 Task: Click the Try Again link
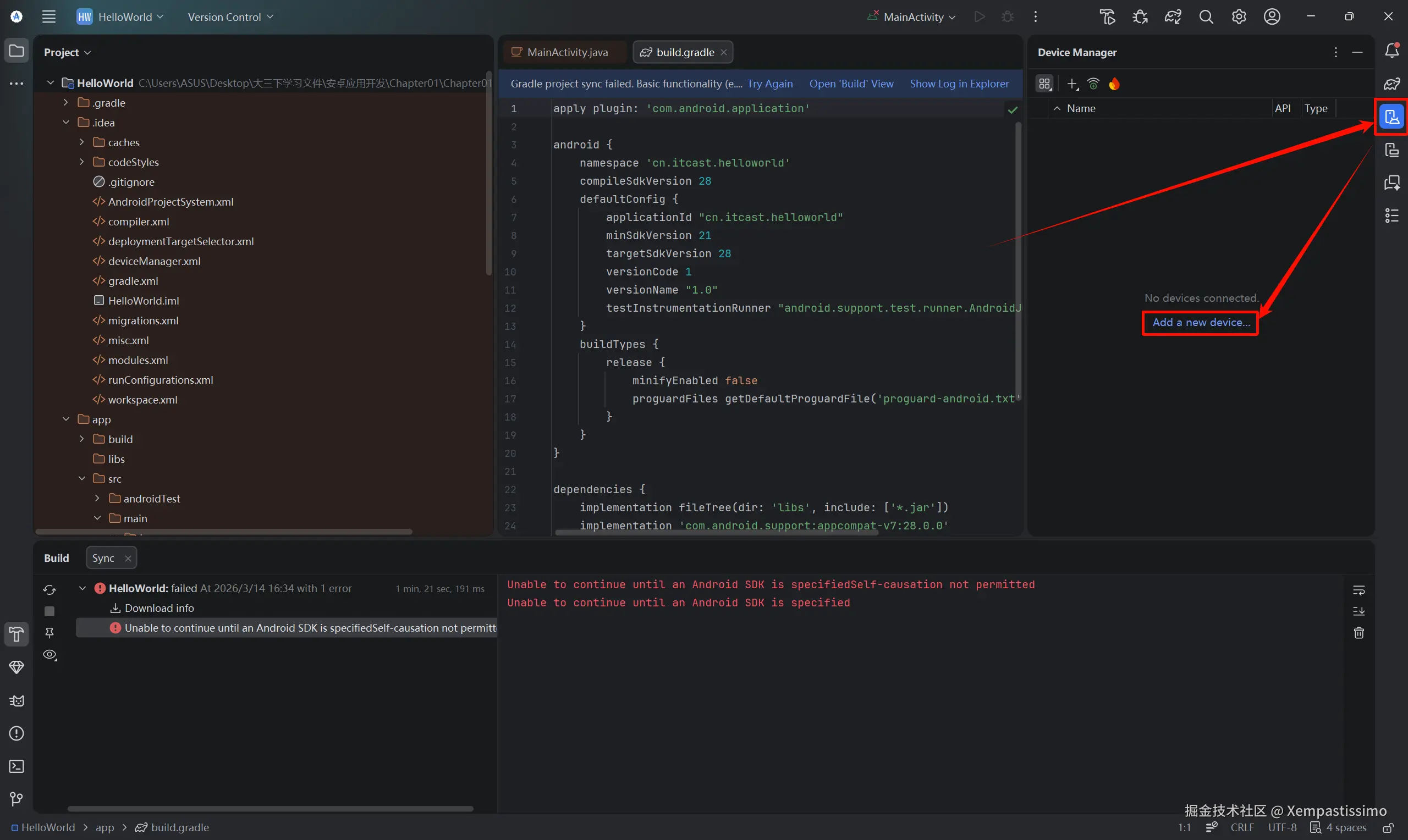coord(769,84)
